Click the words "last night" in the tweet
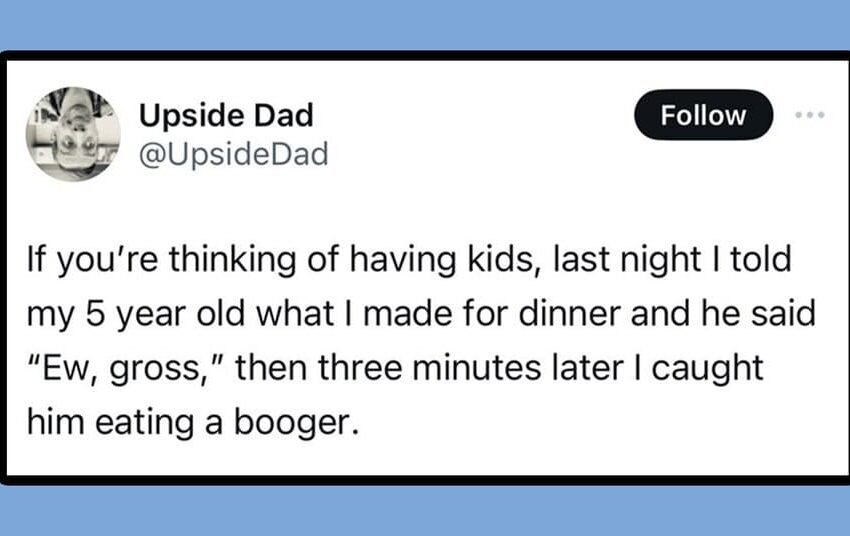 (x=627, y=260)
